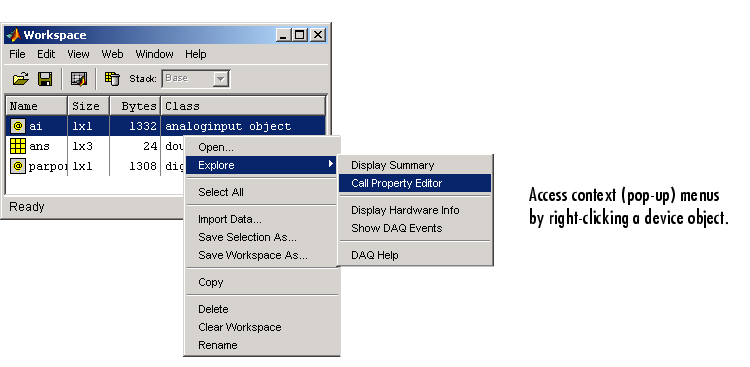Open the Edit menu
750x367 pixels.
coord(46,54)
